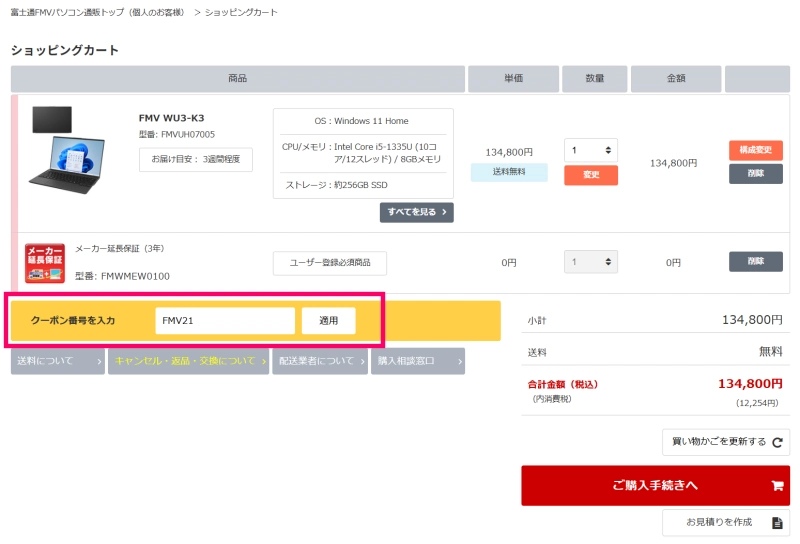
Task: Open 送料について info link
Action: [58, 361]
